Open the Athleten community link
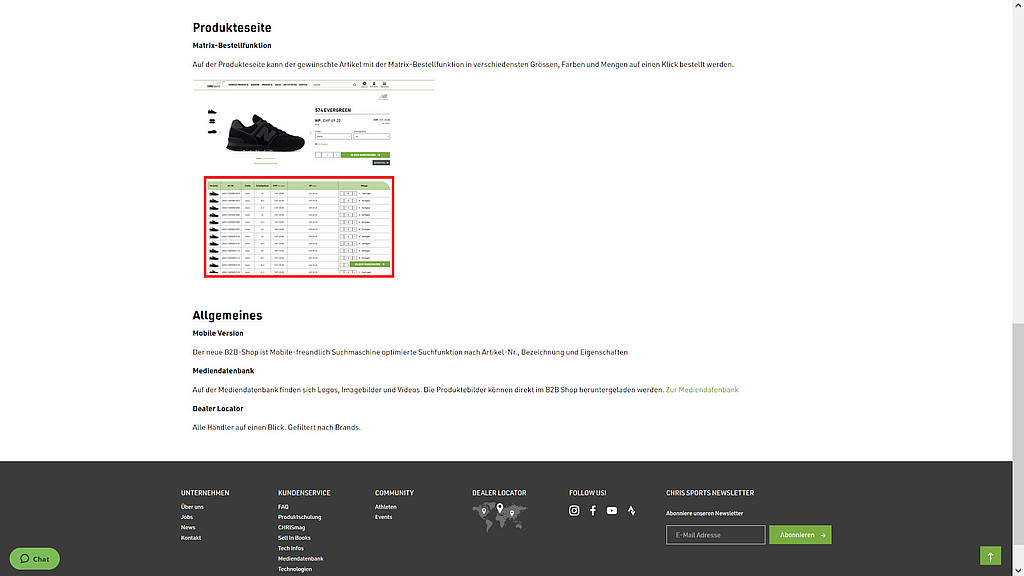The height and width of the screenshot is (576, 1024). pyautogui.click(x=386, y=507)
